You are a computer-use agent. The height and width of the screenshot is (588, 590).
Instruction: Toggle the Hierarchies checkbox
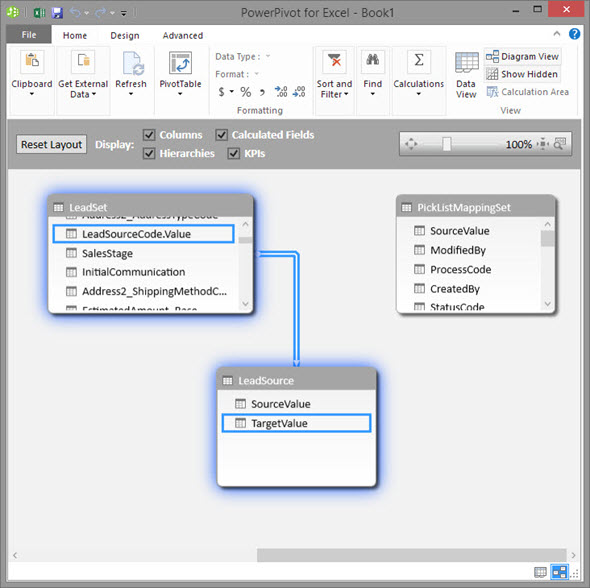149,153
